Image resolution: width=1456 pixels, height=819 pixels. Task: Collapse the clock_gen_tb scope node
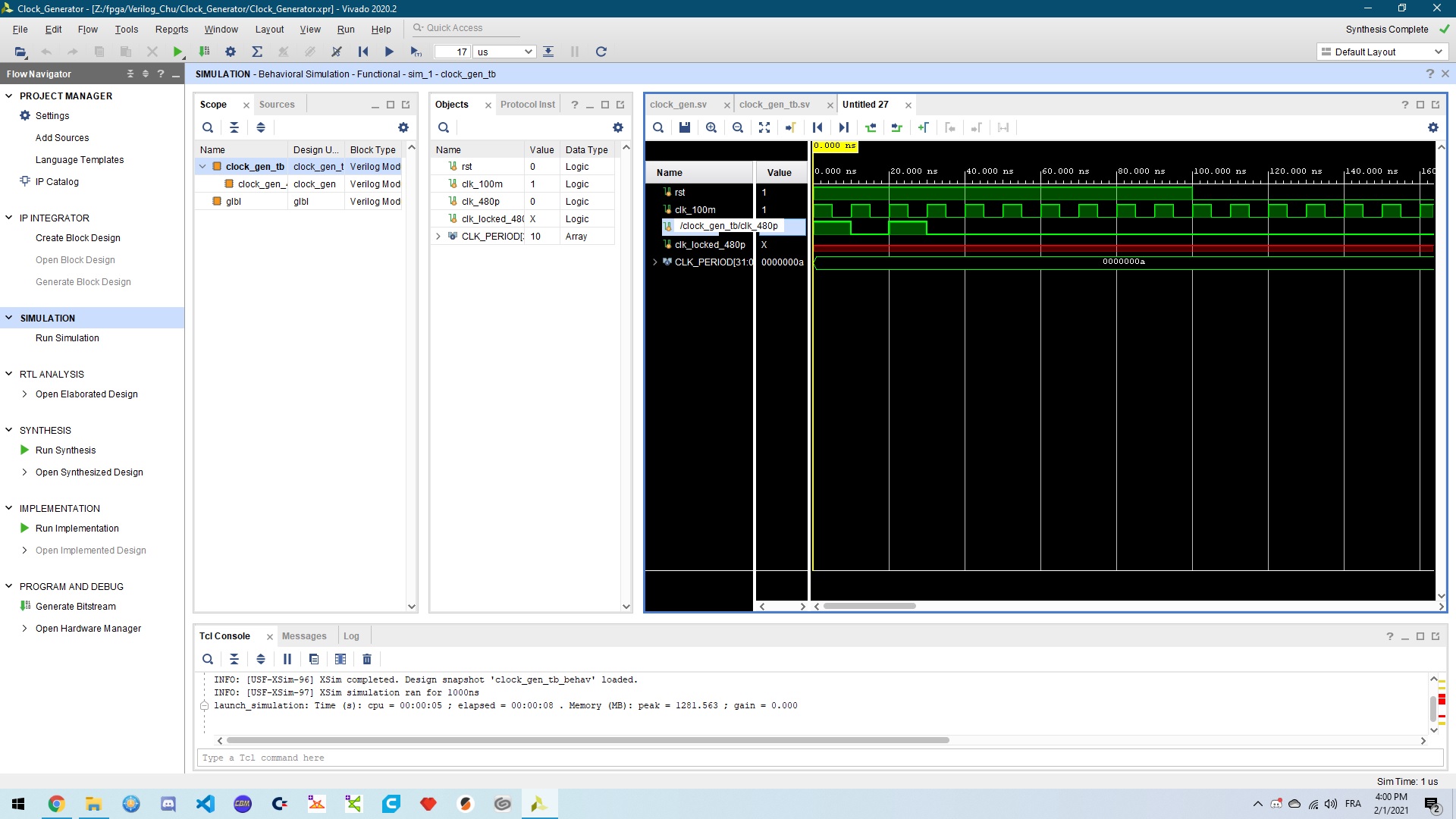tap(202, 167)
